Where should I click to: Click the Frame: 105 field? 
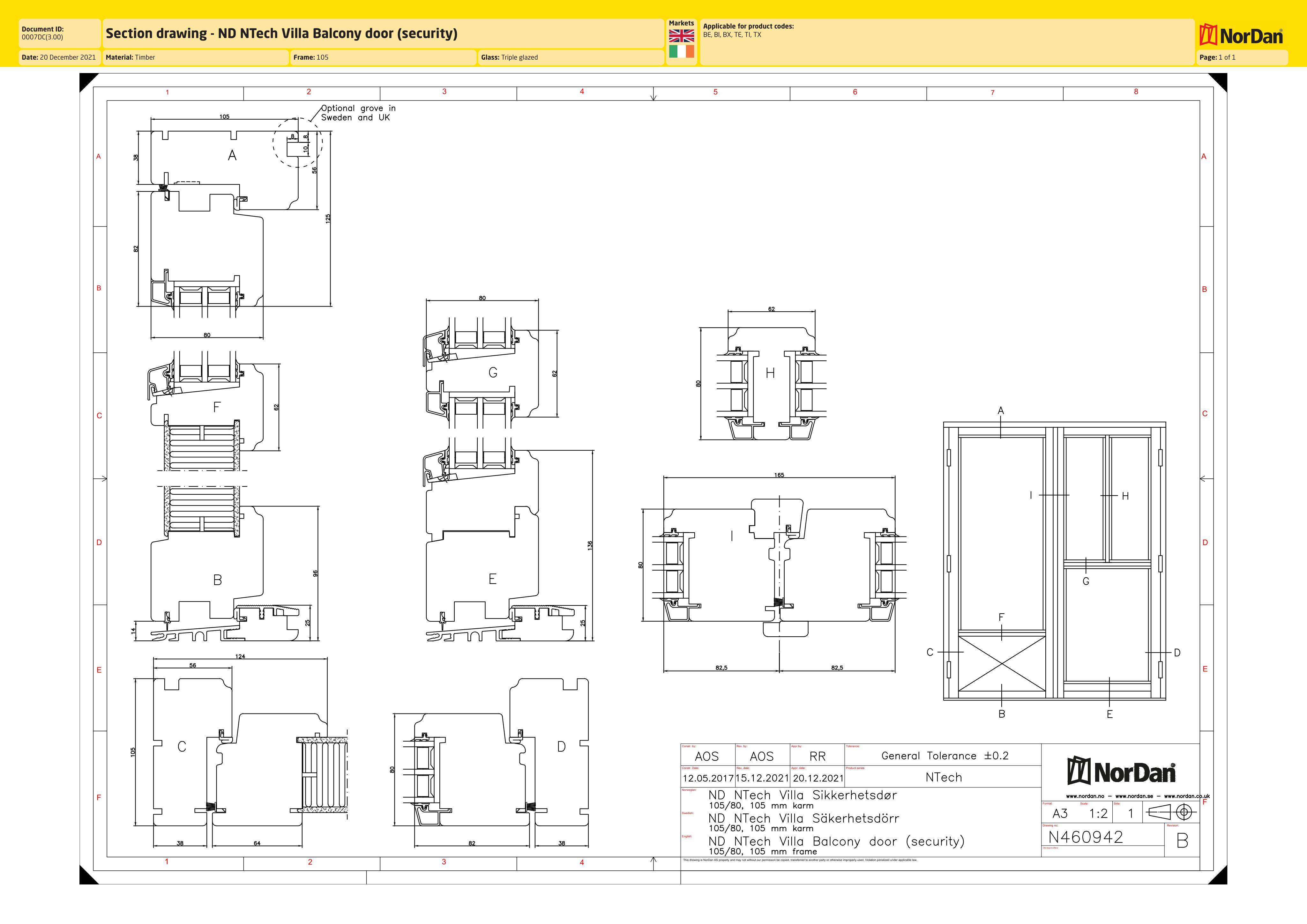point(383,57)
